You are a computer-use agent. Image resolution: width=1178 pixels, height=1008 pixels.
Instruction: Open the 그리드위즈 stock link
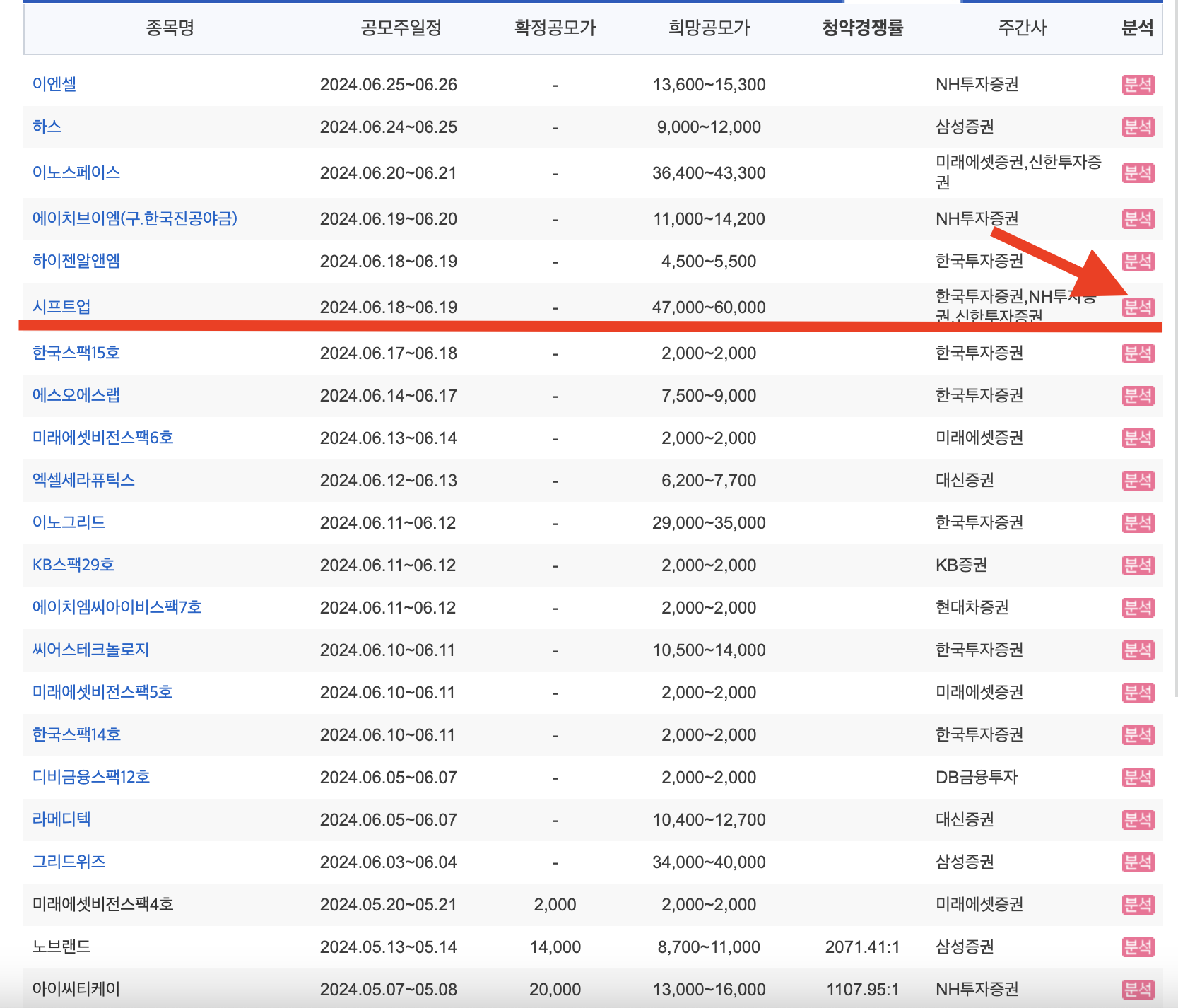coord(69,862)
